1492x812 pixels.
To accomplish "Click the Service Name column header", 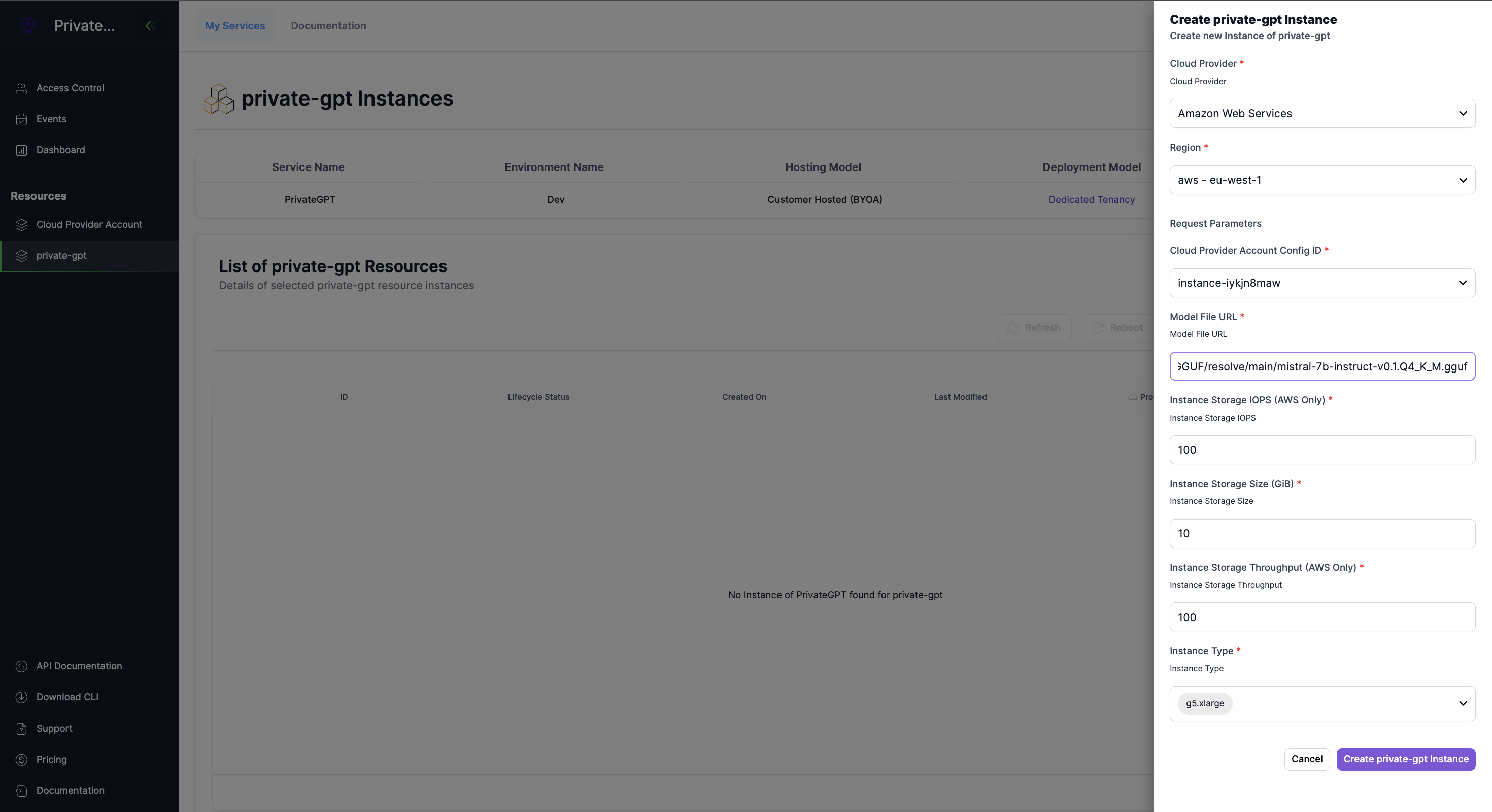I will click(x=308, y=167).
